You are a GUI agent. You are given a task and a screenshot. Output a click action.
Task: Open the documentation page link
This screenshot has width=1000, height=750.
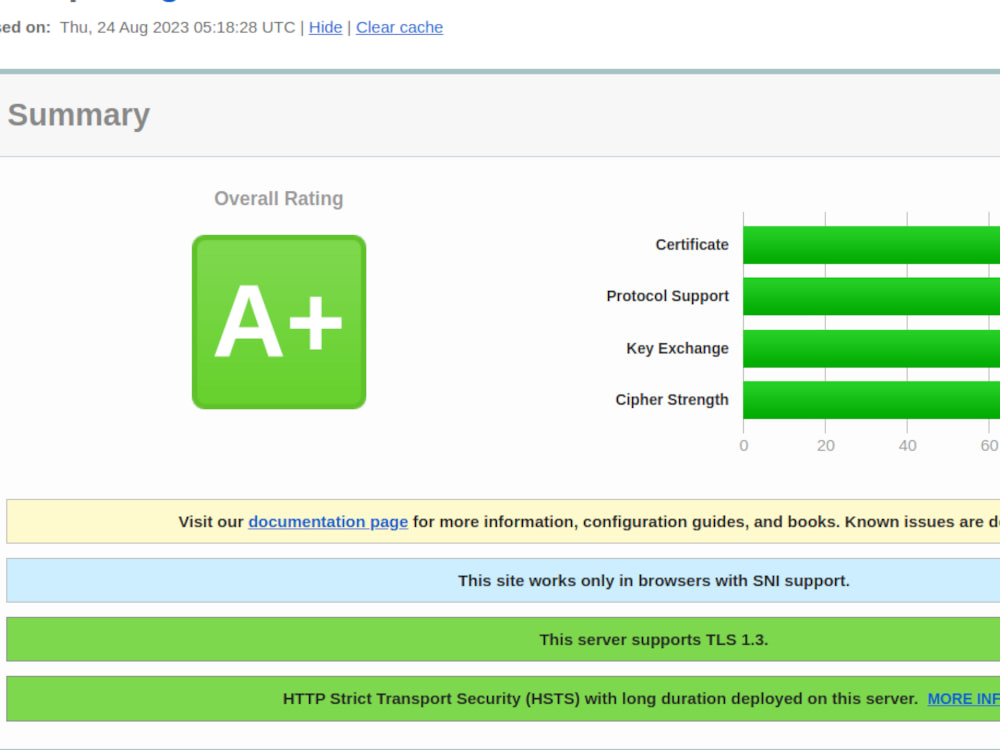[327, 521]
